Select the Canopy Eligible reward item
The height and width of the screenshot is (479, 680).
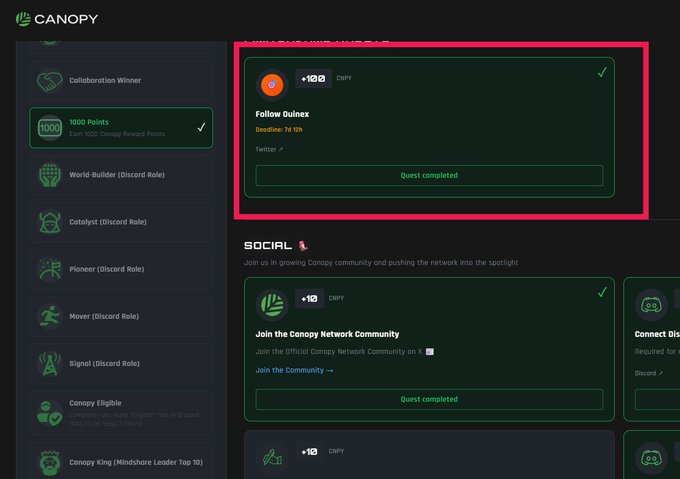(121, 413)
